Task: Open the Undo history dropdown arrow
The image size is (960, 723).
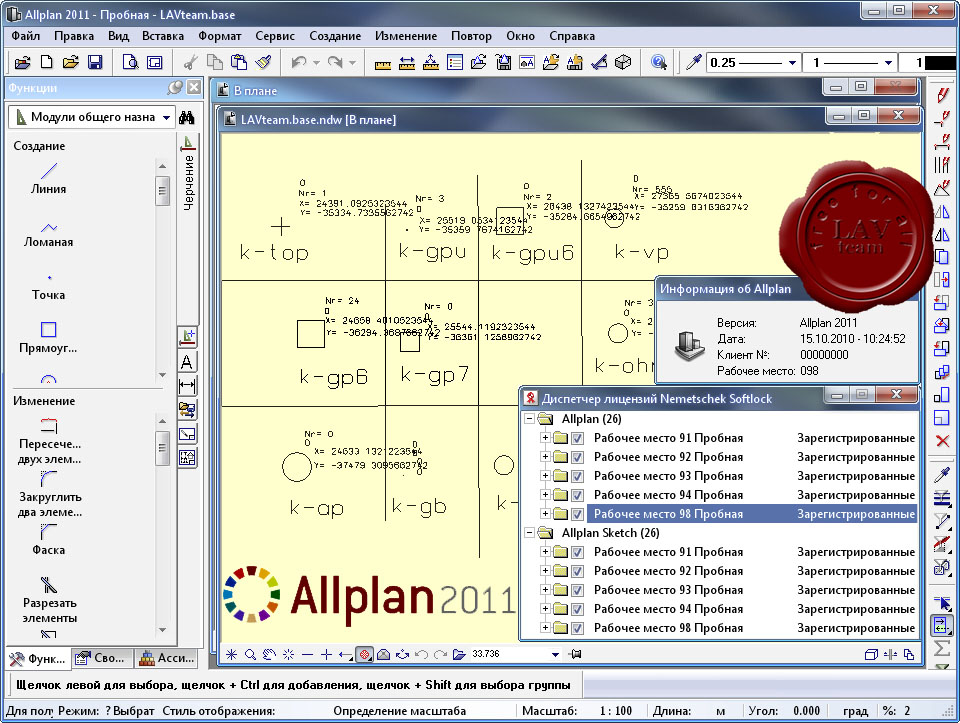Action: click(316, 62)
